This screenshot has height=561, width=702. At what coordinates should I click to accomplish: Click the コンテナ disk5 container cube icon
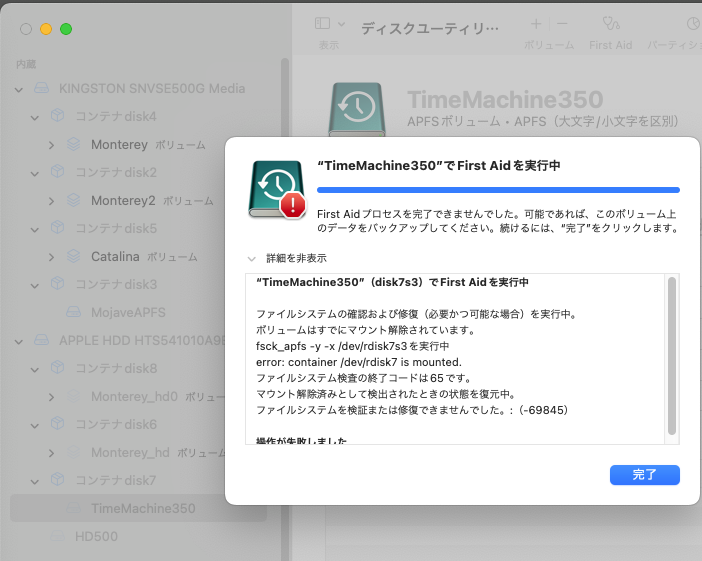point(57,227)
